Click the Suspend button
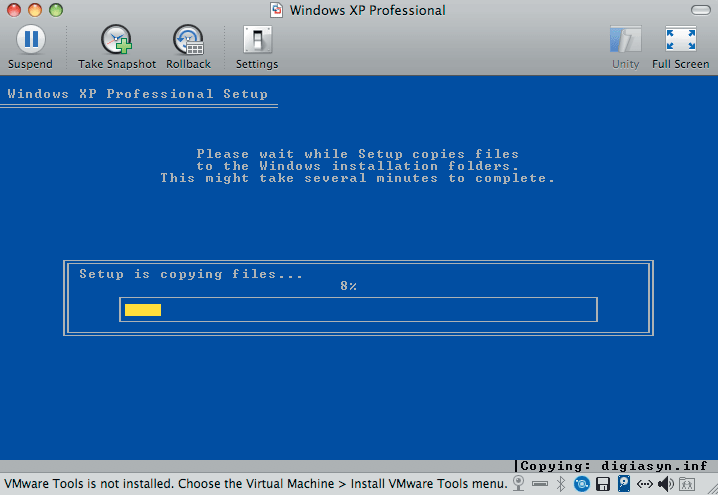Viewport: 718px width, 495px height. 30,47
